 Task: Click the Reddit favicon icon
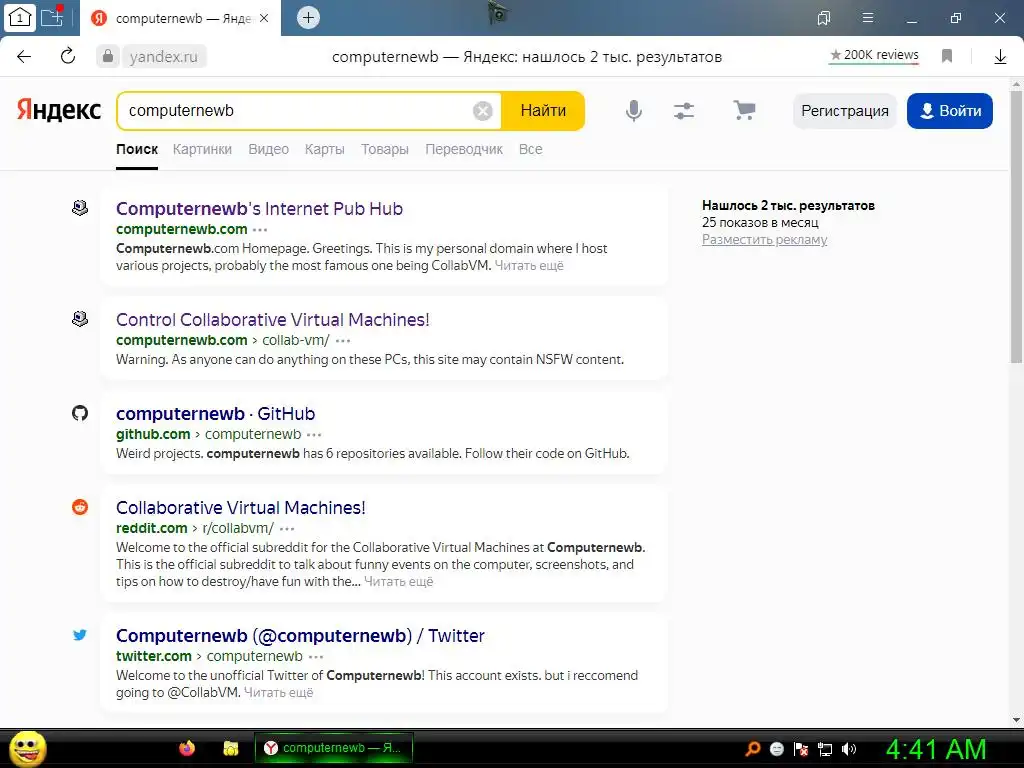pos(80,507)
